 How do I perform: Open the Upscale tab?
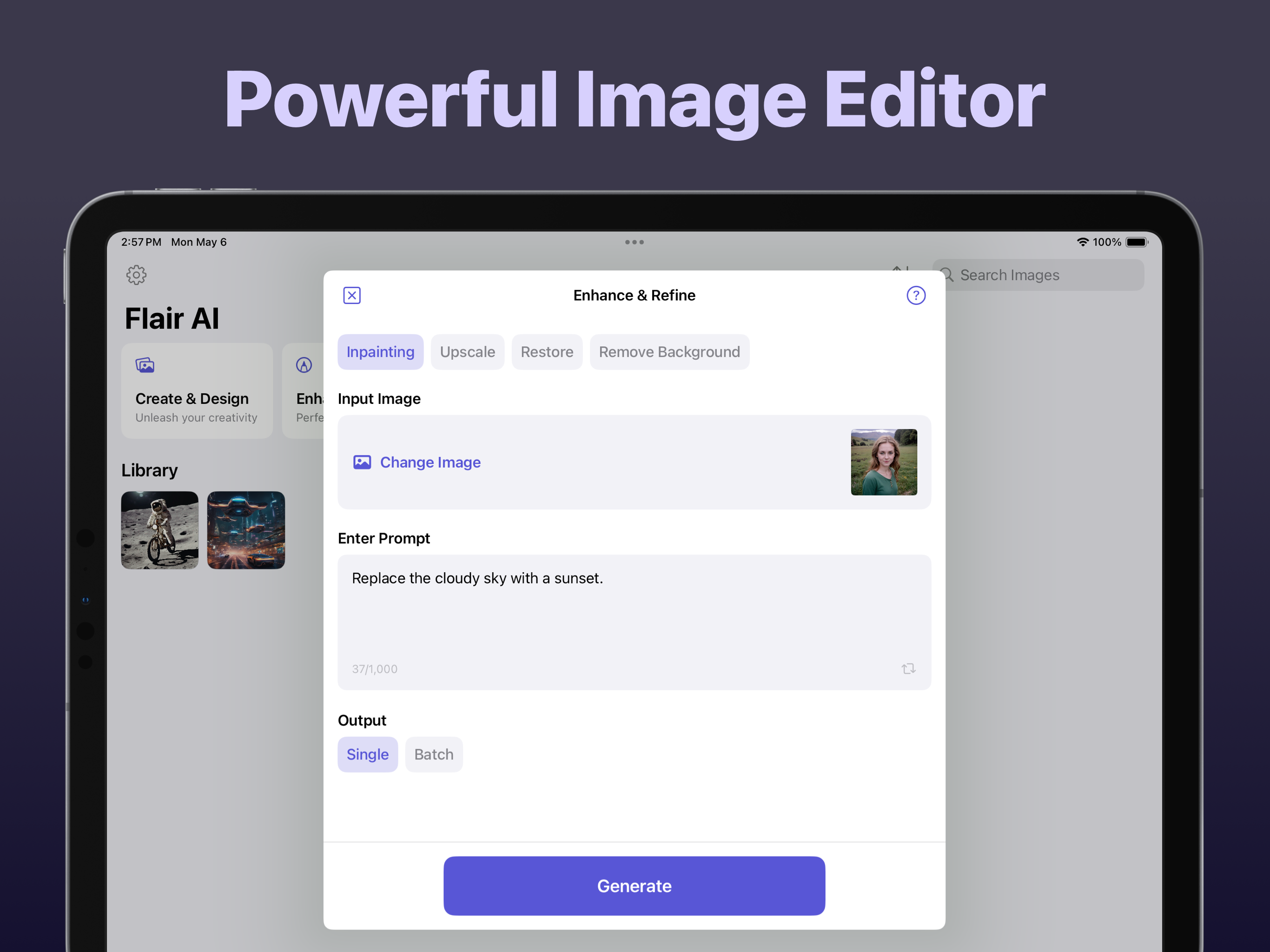click(x=467, y=351)
